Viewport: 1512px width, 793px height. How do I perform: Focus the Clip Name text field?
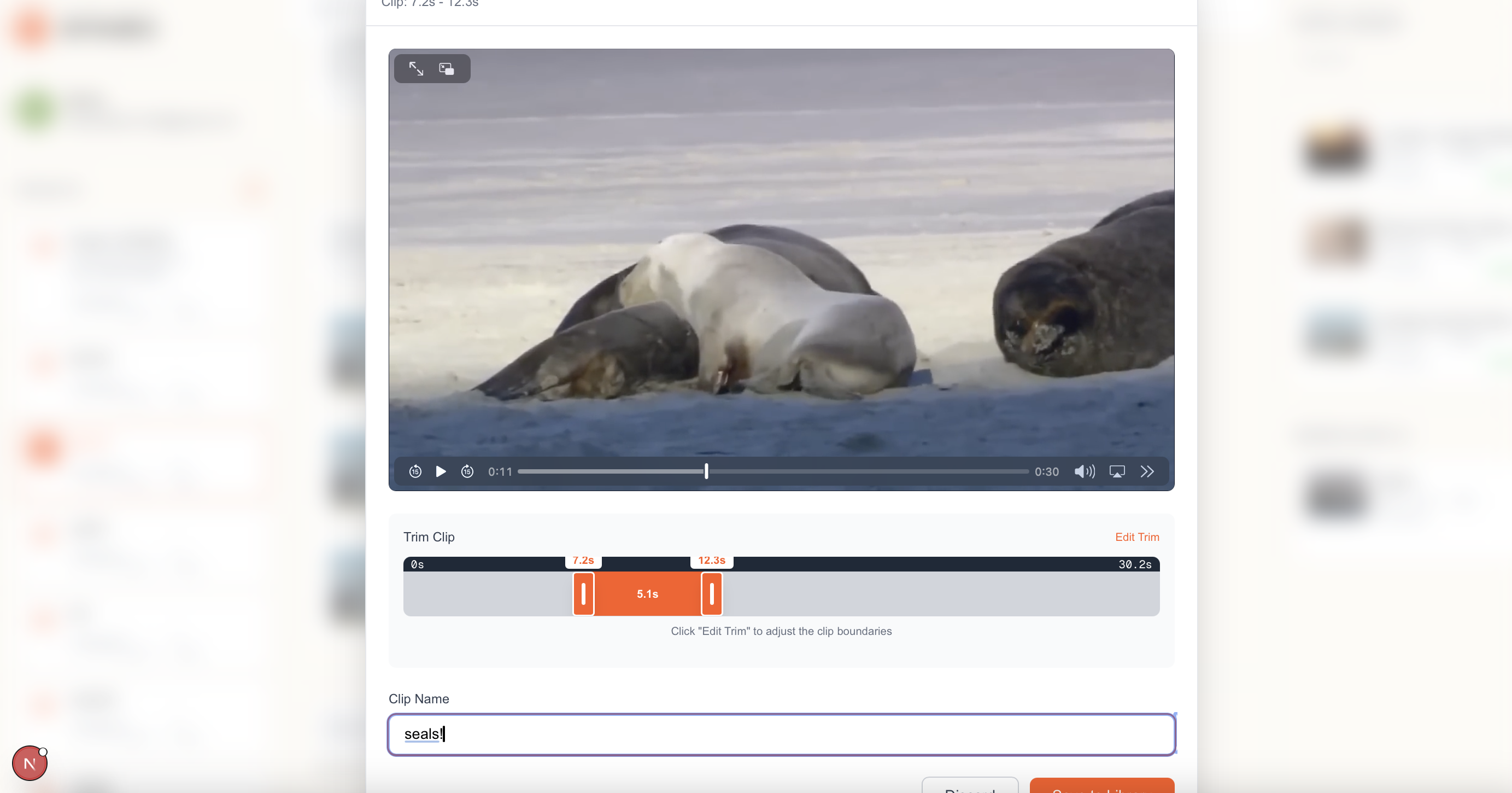781,734
